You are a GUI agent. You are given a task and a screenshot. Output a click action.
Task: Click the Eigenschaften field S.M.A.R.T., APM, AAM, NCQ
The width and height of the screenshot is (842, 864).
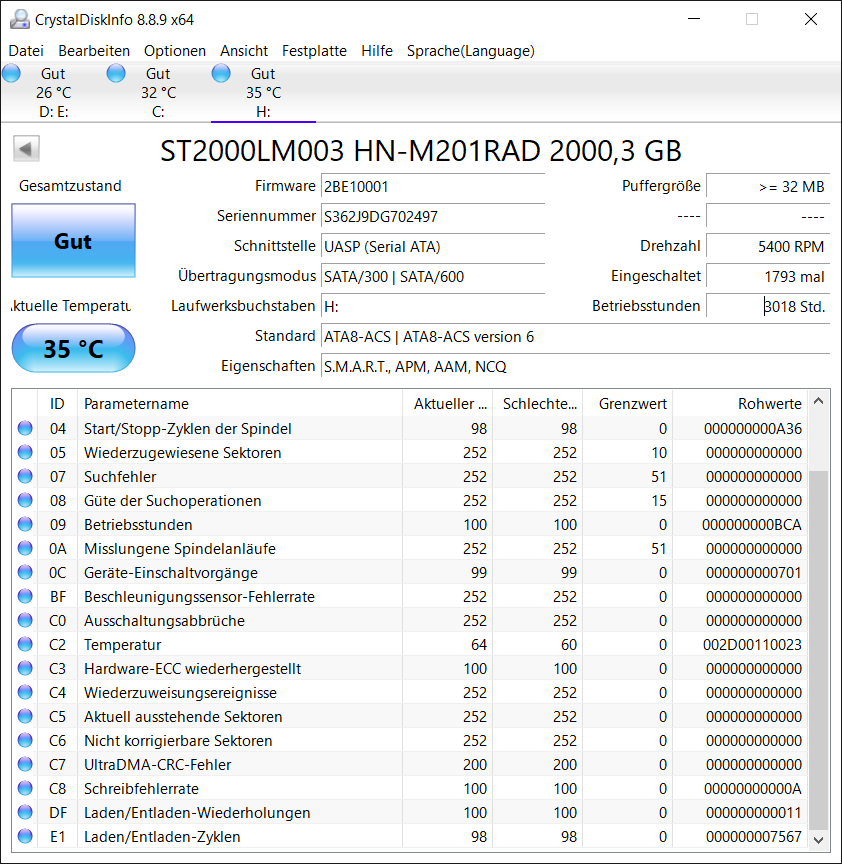(575, 366)
